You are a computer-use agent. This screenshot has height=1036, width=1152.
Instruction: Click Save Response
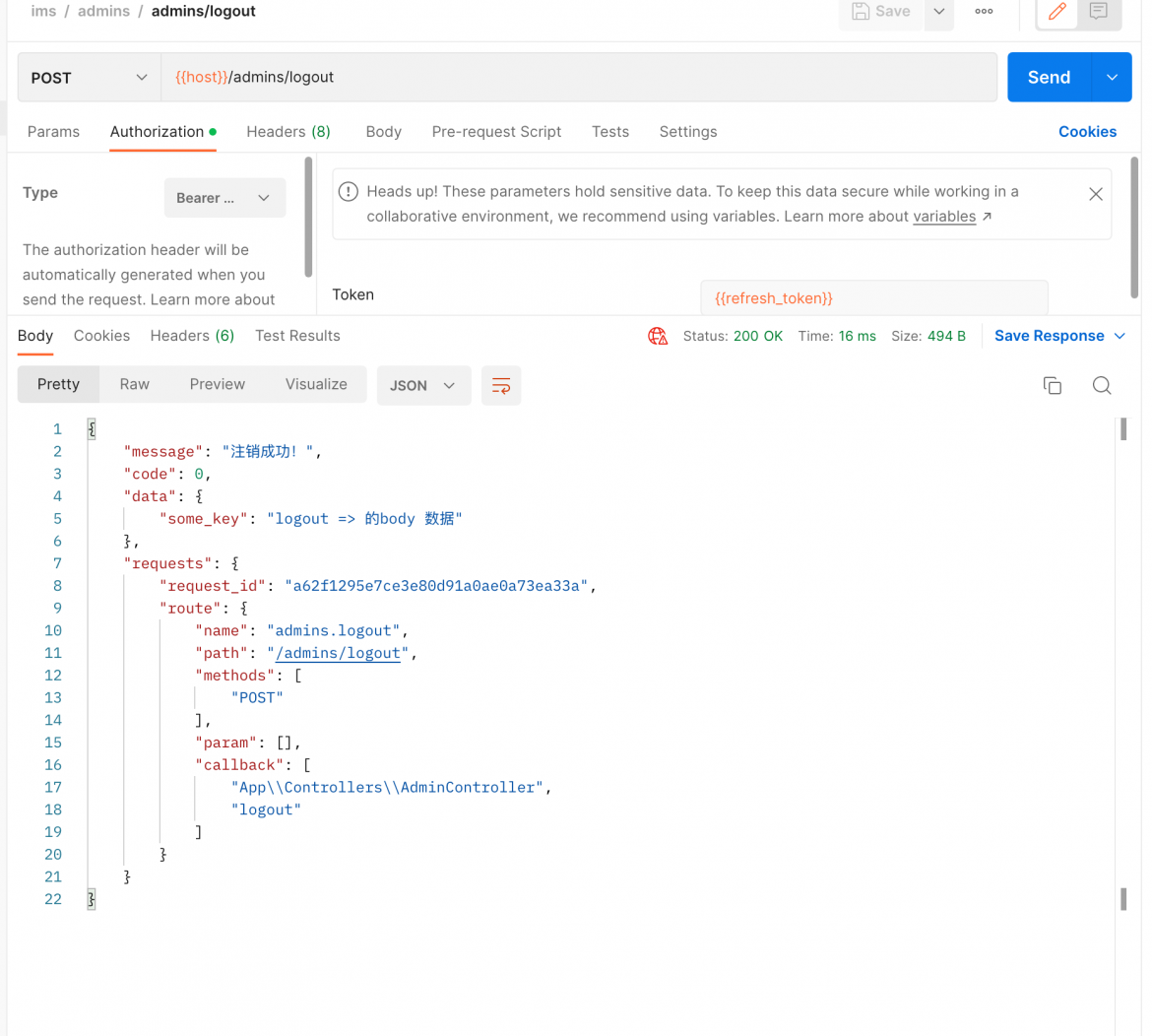click(1050, 336)
